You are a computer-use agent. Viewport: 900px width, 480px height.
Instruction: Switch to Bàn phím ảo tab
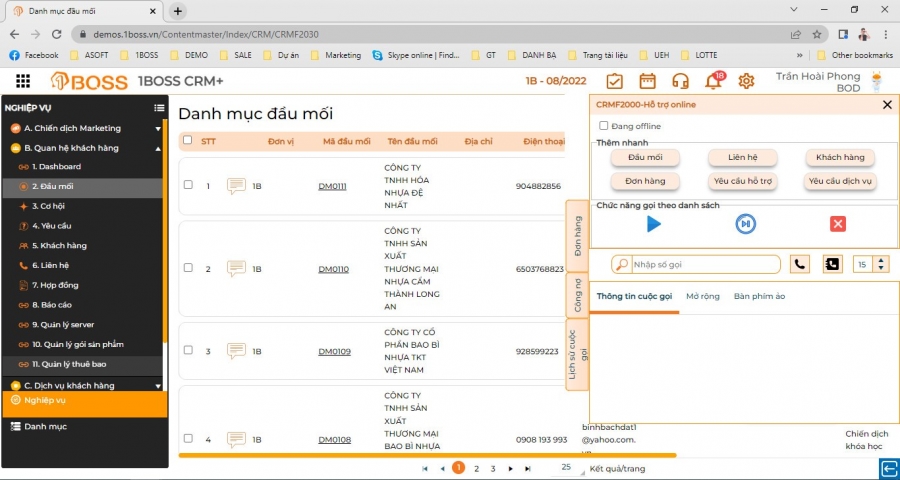759,296
